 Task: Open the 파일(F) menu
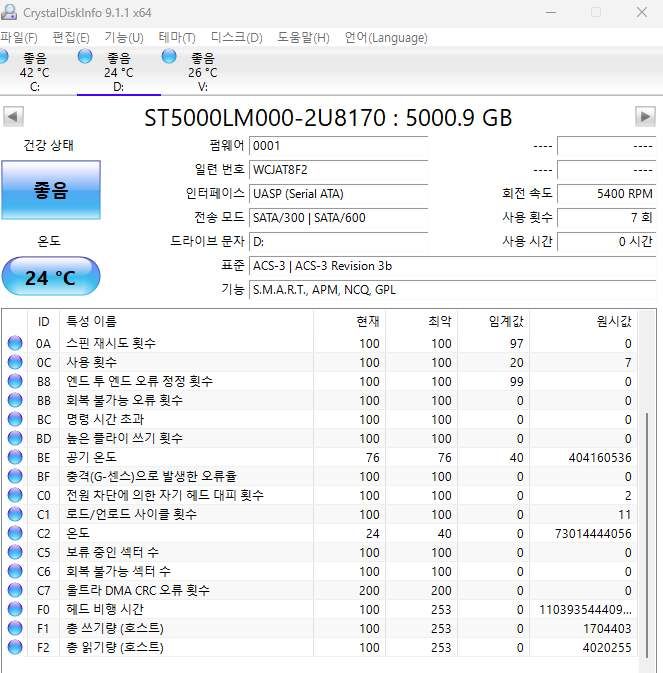[x=19, y=38]
